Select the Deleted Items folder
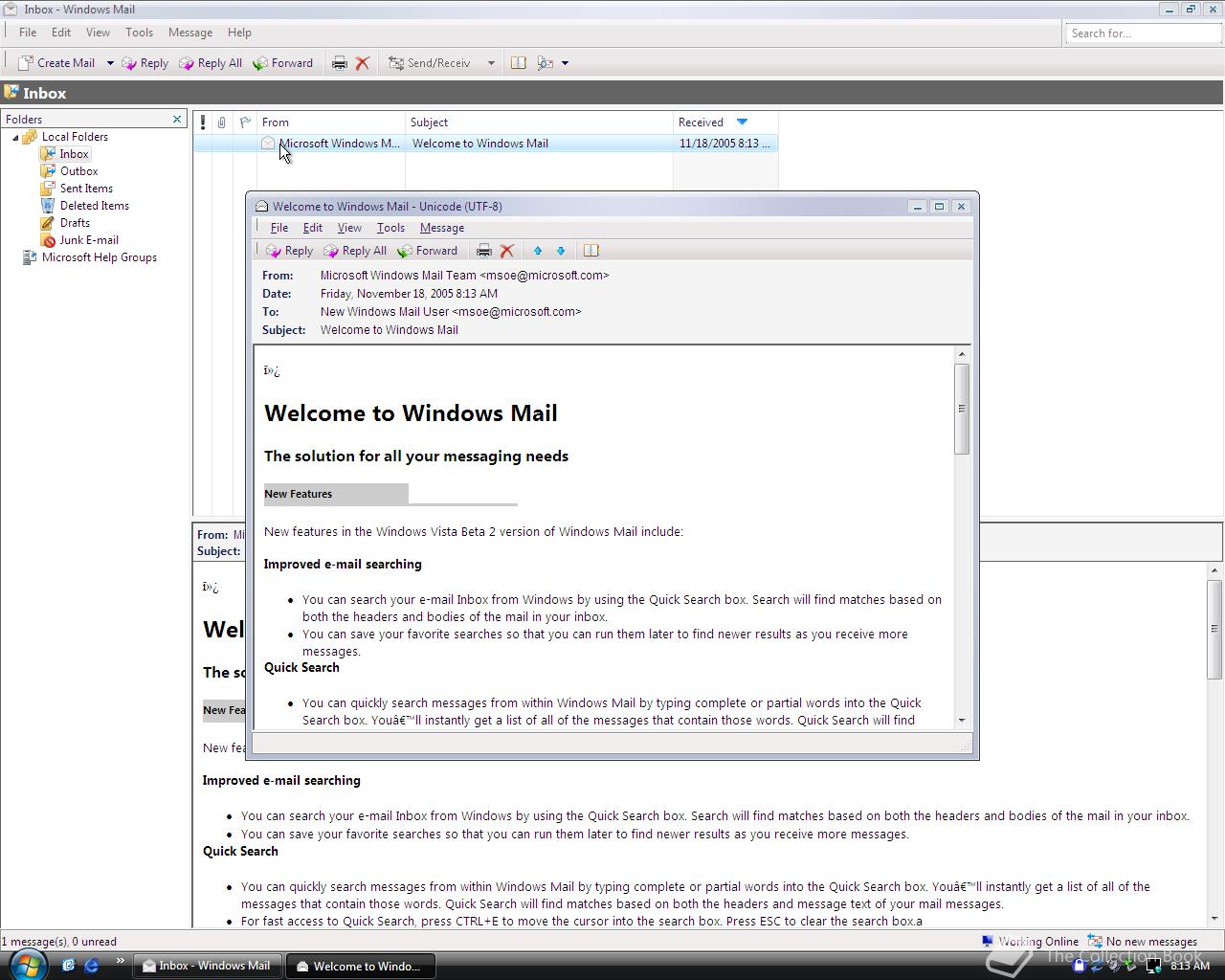 [94, 206]
